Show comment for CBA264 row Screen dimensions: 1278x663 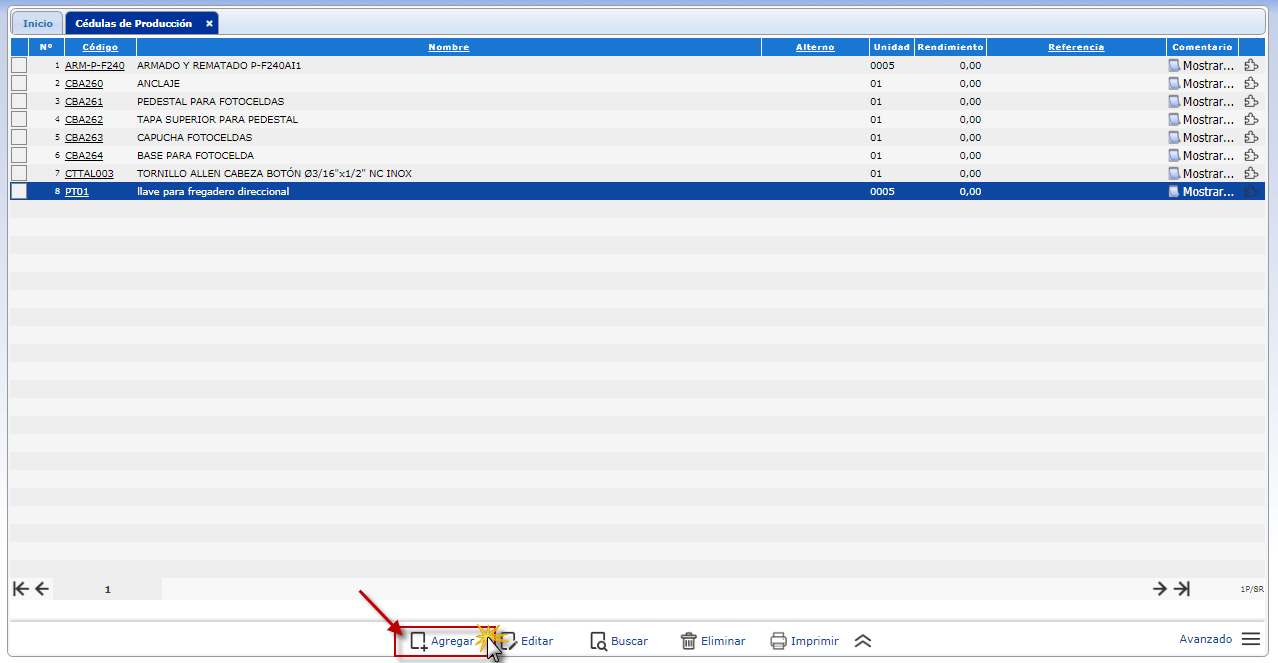pos(1201,155)
